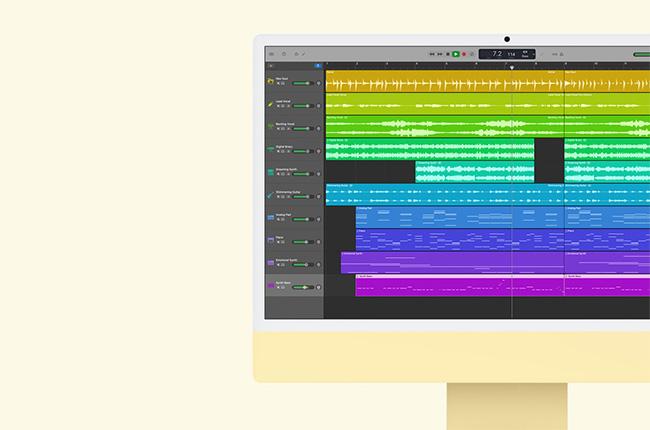Click the blue button in track header bar
Screen dimensions: 650x430
tap(318, 65)
